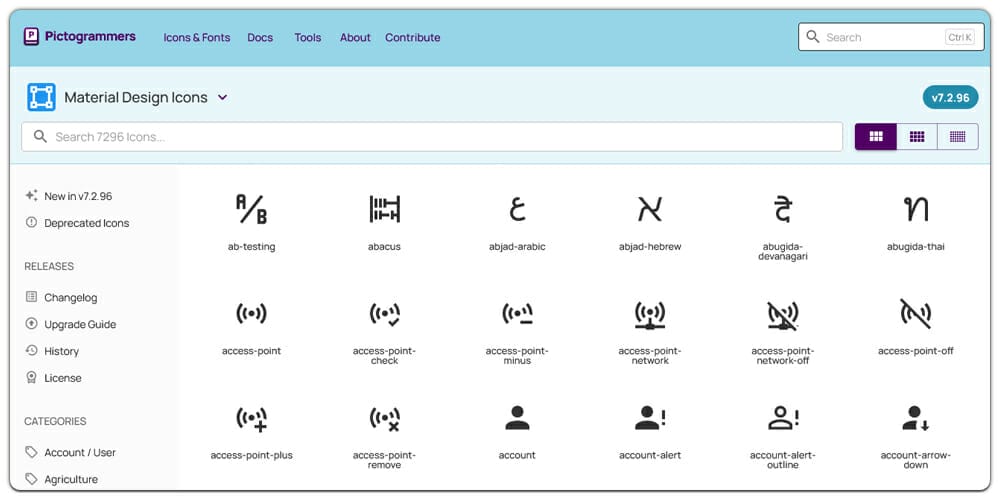Viewport: 1000px width, 500px height.
Task: Open the Docs menu
Action: coord(260,38)
